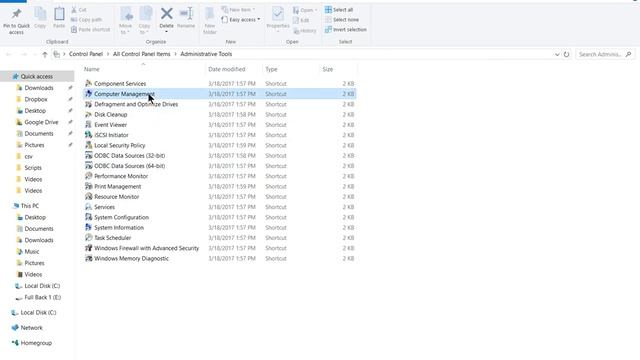Viewport: 640px width, 360px height.
Task: Open Google Drive in Quick access
Action: point(41,122)
